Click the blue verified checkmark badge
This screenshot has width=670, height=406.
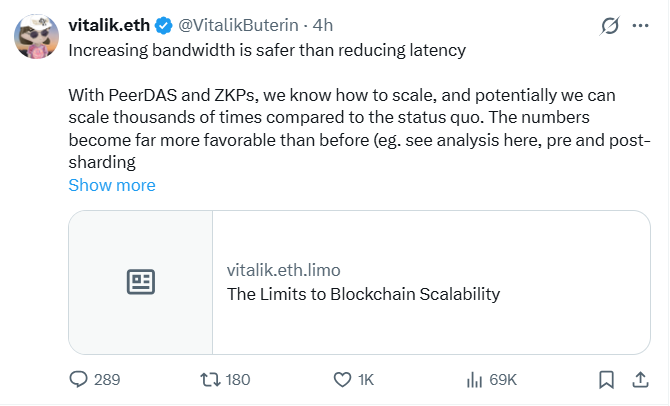click(164, 23)
